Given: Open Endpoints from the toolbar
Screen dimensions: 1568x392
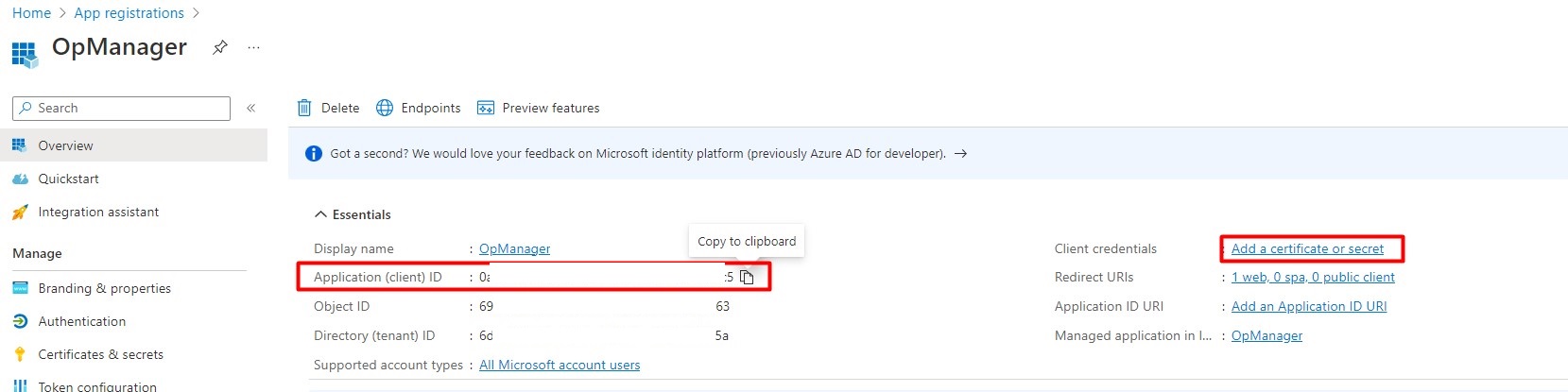Looking at the screenshot, I should [419, 108].
